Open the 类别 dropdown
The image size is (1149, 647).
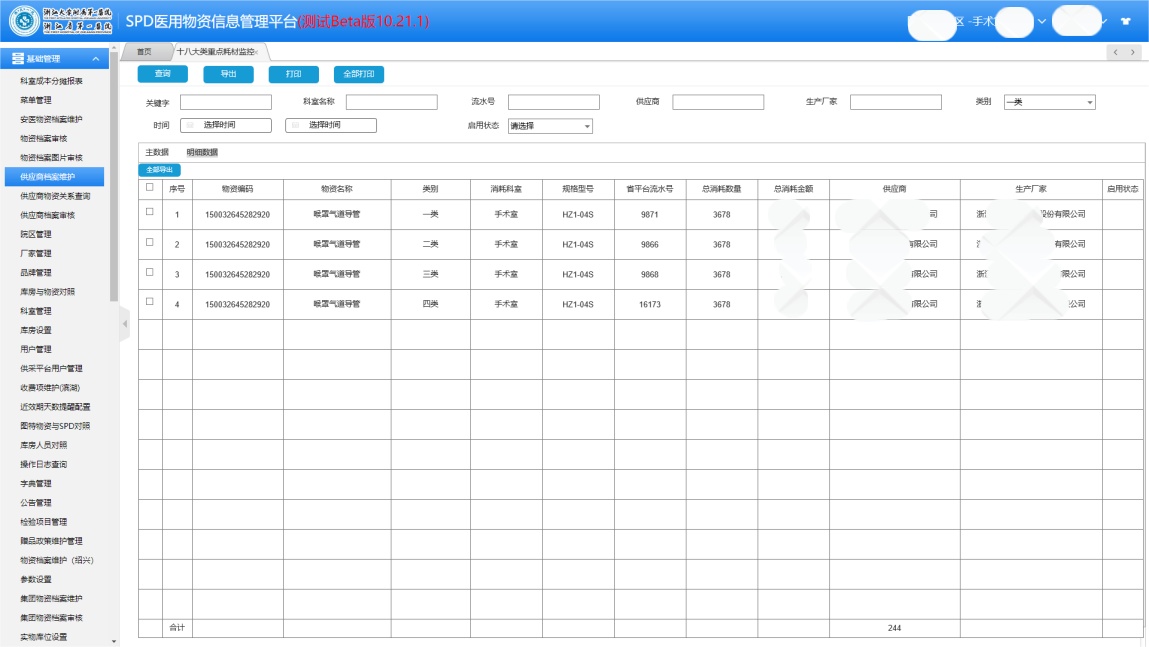tap(1049, 102)
